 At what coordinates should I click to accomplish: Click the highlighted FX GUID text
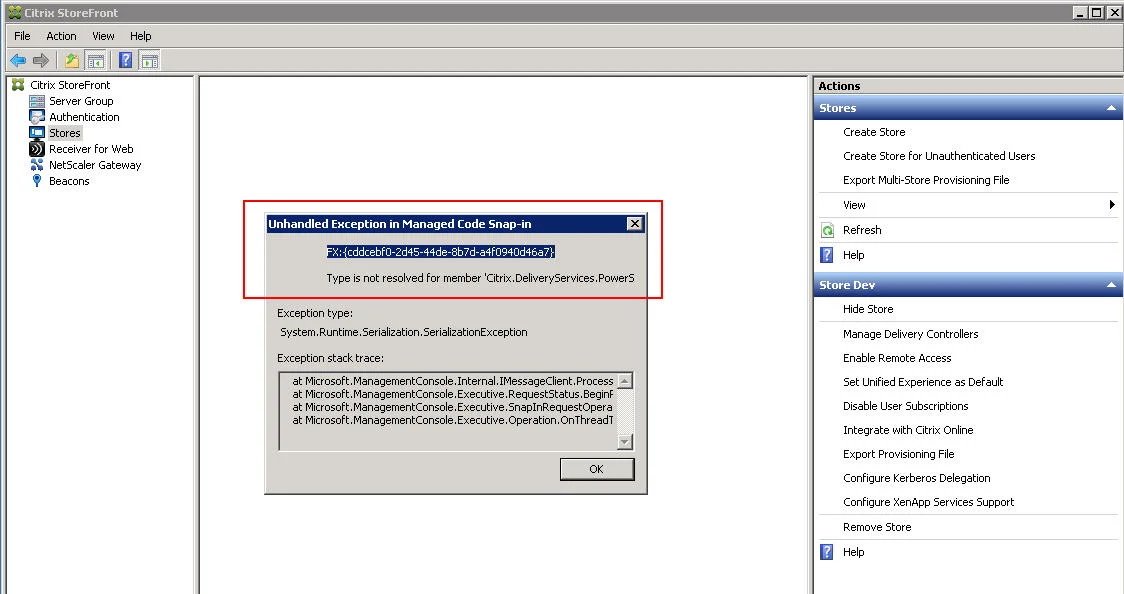coord(440,252)
